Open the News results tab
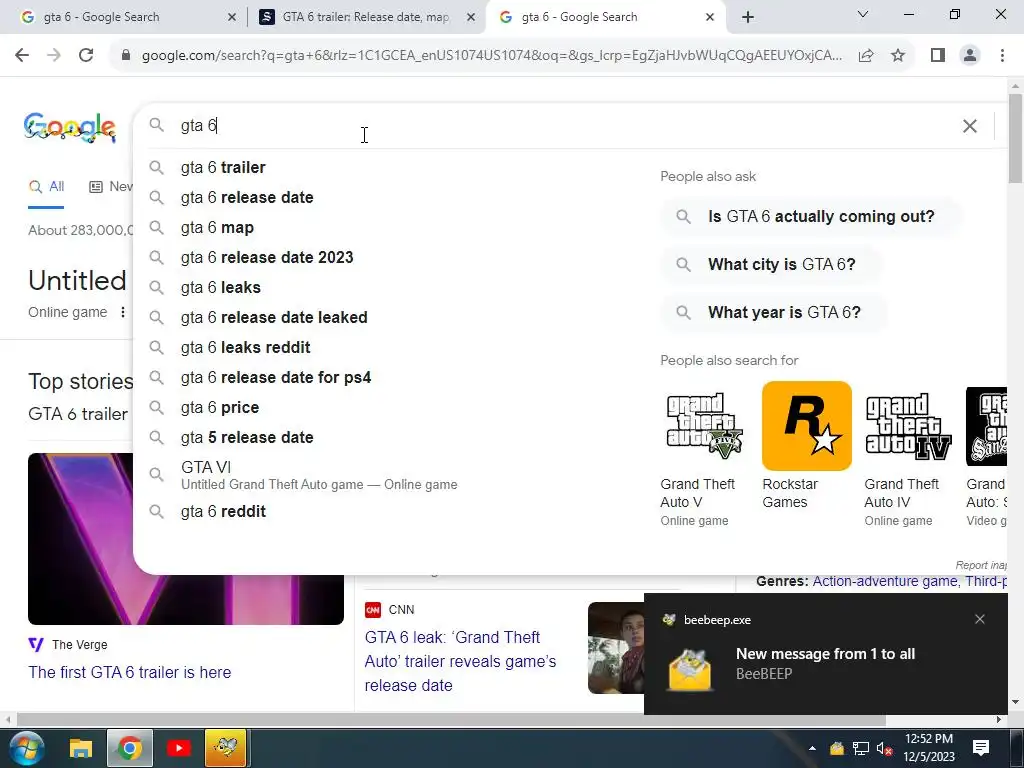 (110, 187)
